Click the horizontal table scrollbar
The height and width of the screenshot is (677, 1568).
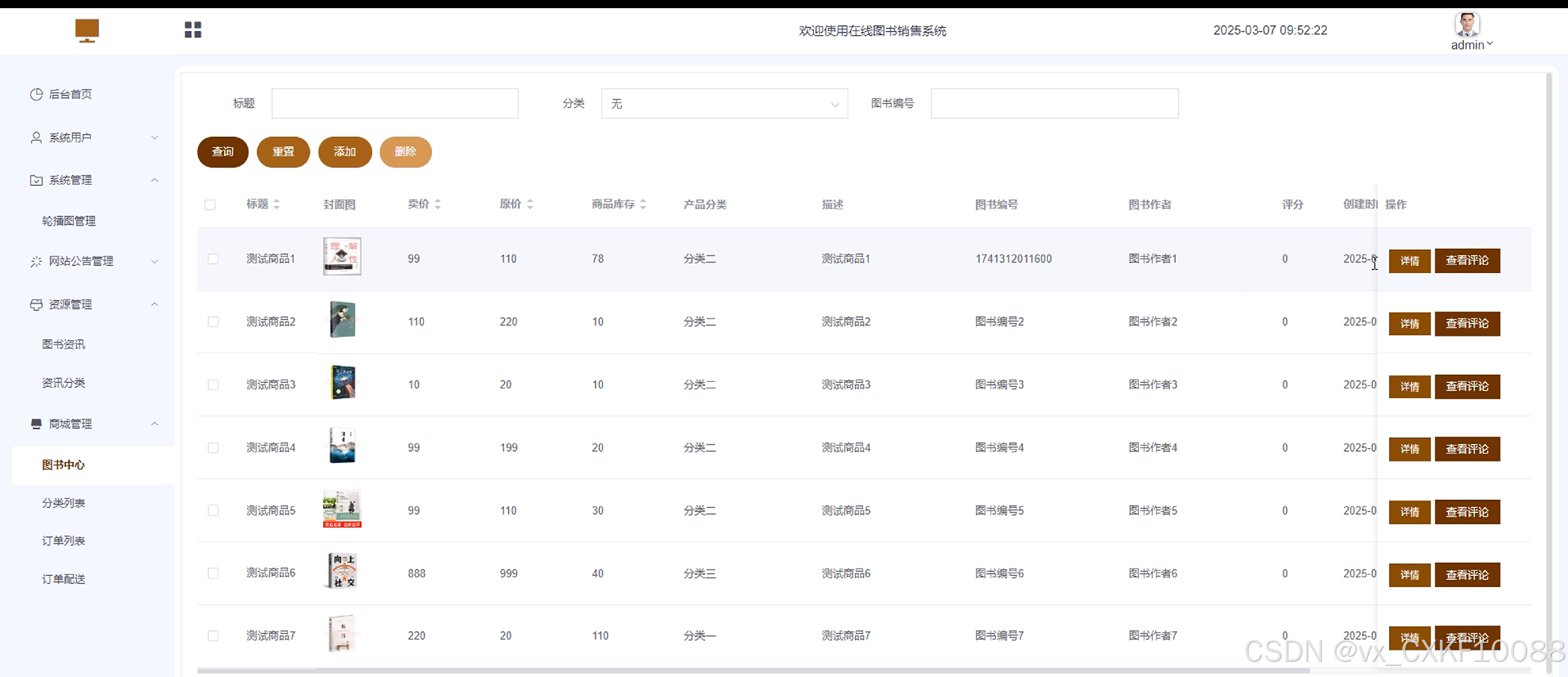pos(753,671)
